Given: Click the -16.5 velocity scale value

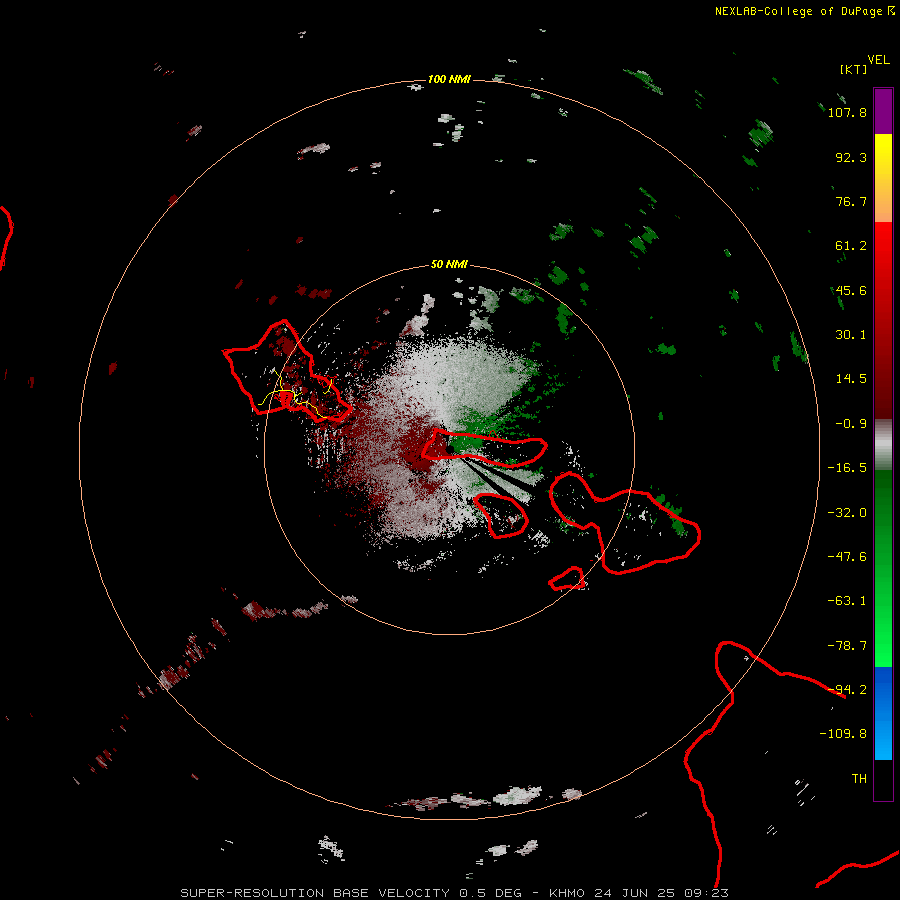Looking at the screenshot, I should [x=847, y=468].
